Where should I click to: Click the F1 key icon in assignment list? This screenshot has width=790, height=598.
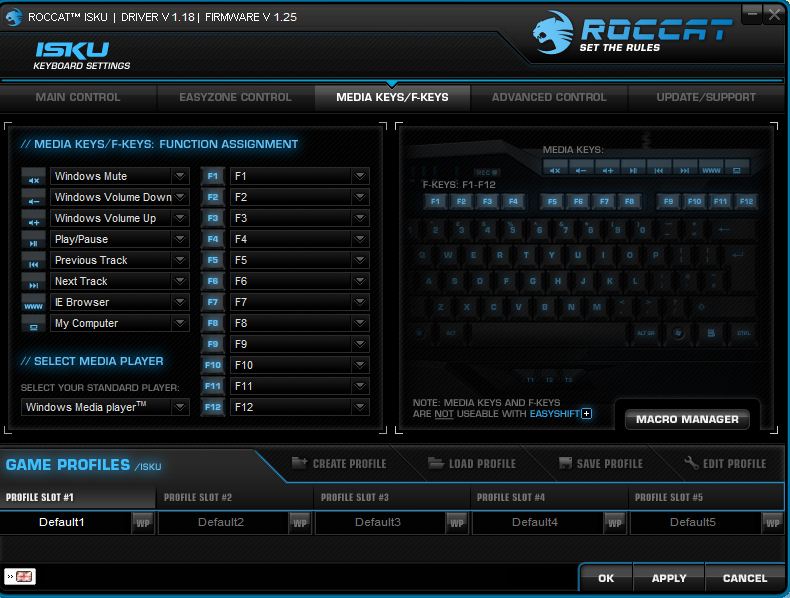click(x=213, y=176)
